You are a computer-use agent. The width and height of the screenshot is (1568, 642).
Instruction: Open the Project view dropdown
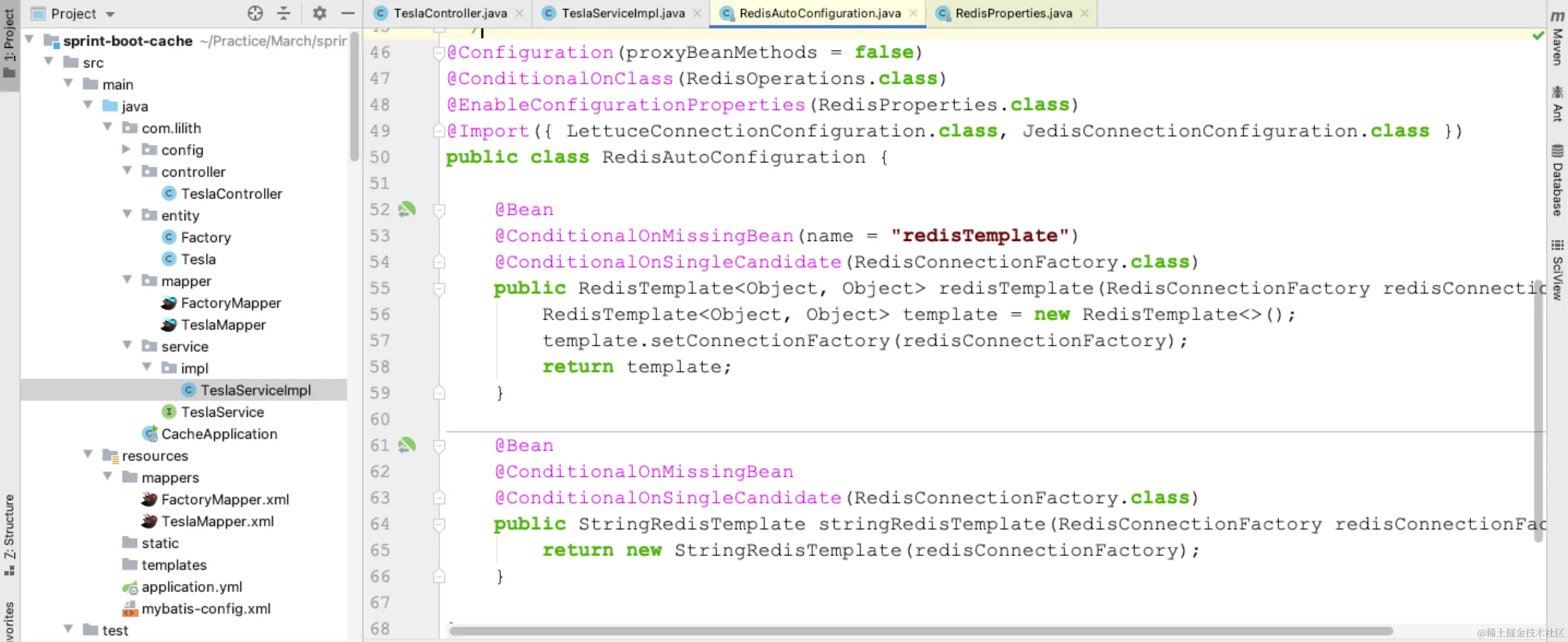[x=110, y=14]
